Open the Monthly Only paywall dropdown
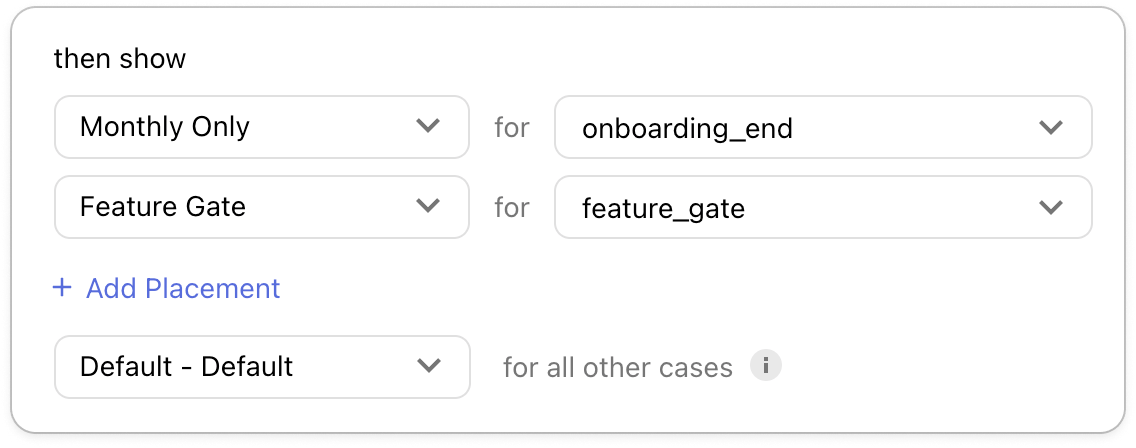The height and width of the screenshot is (448, 1136). click(261, 127)
